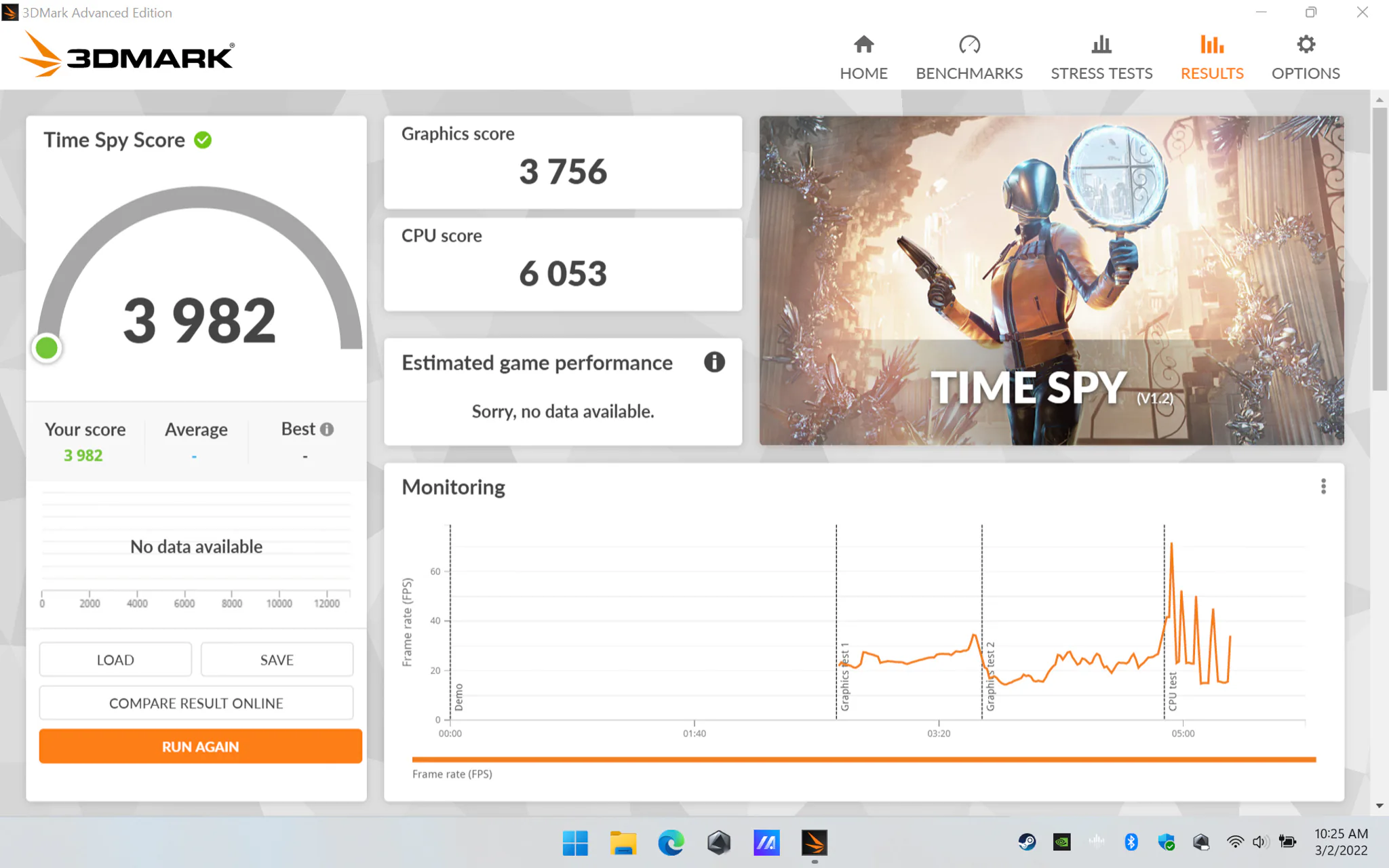Click the battery status icon
The image size is (1389, 868).
pos(1287,842)
